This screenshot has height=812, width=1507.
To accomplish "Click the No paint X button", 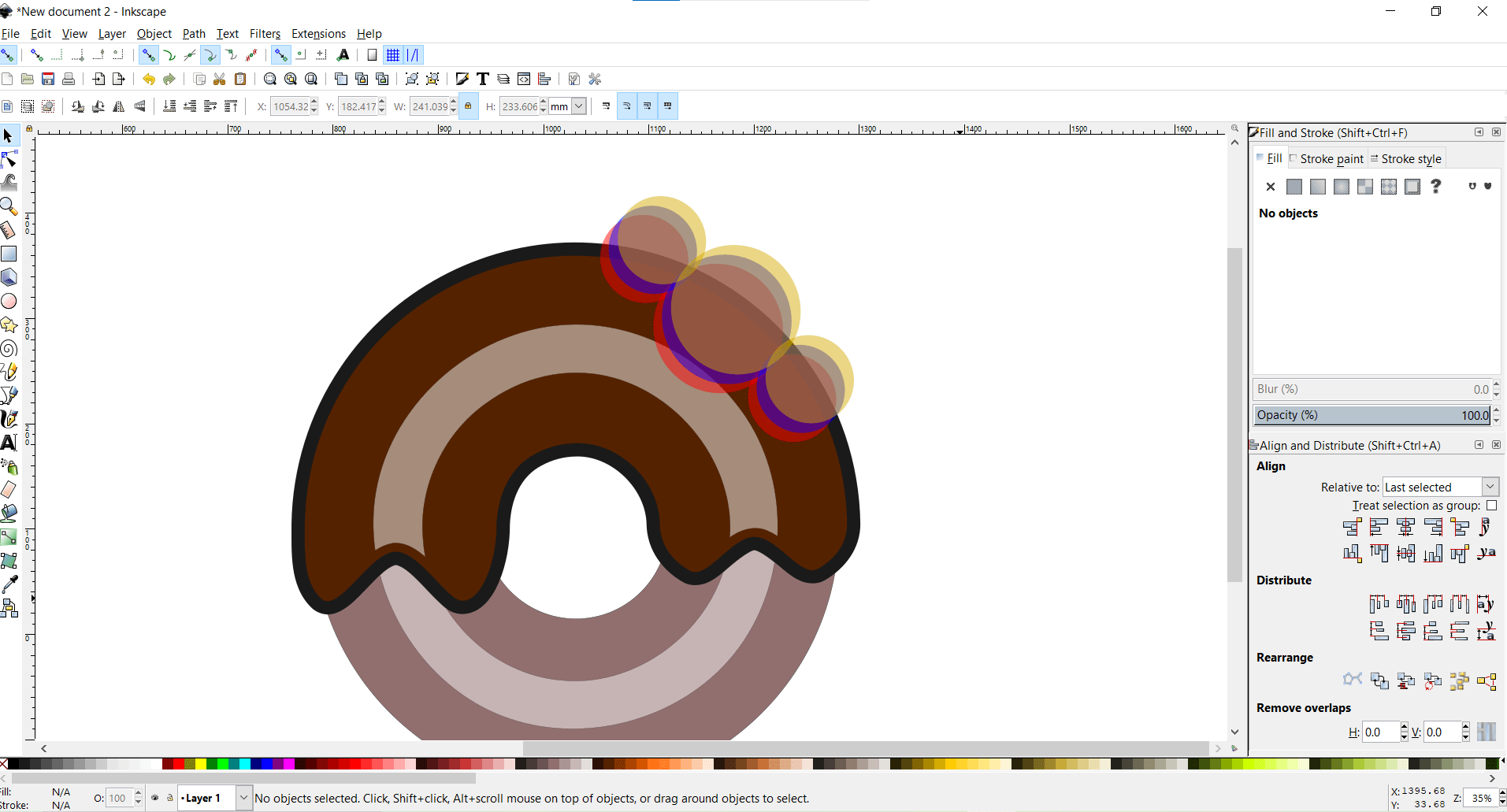I will pos(1270,187).
